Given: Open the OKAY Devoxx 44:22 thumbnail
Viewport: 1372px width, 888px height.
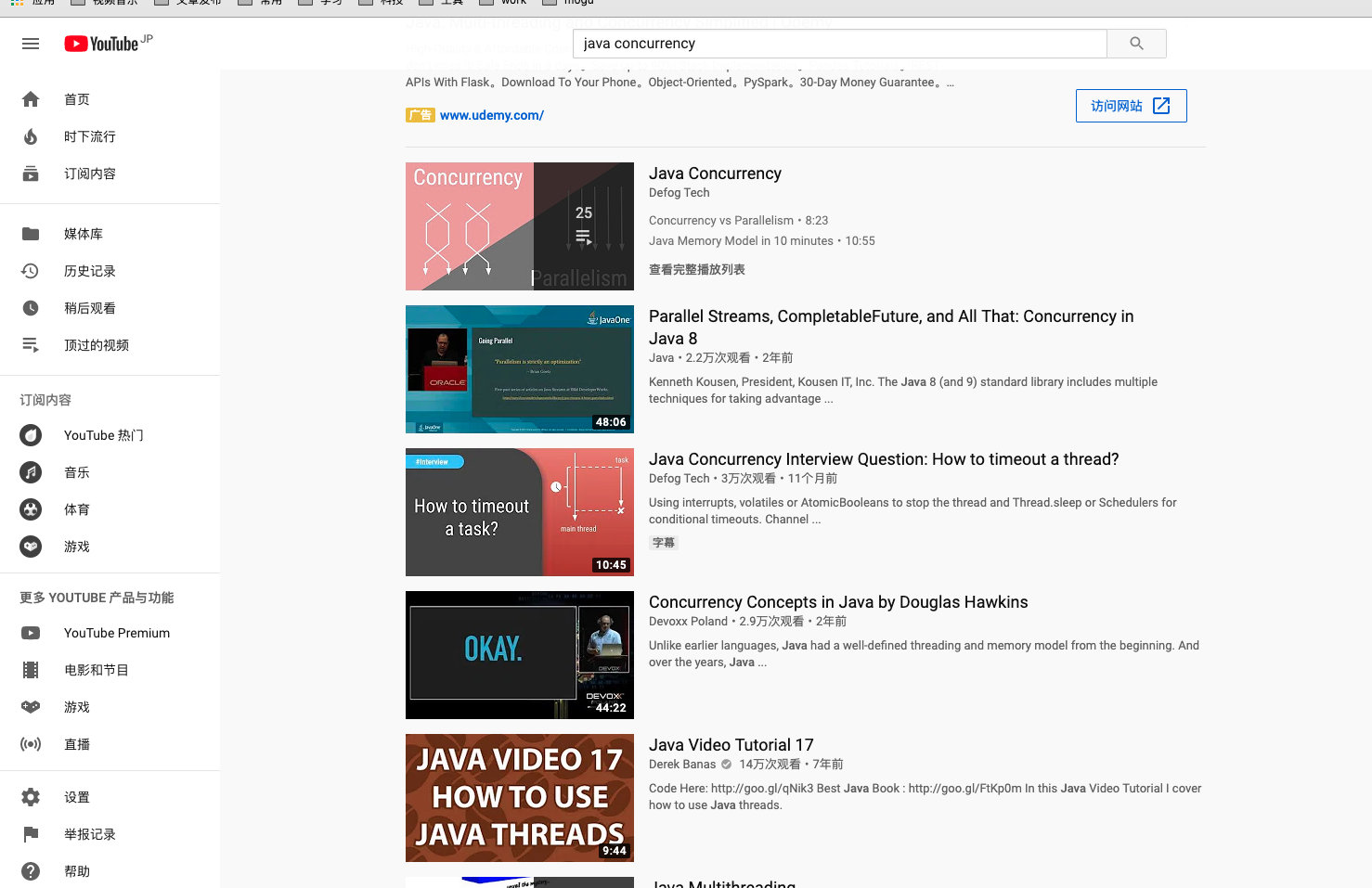Looking at the screenshot, I should click(x=520, y=655).
